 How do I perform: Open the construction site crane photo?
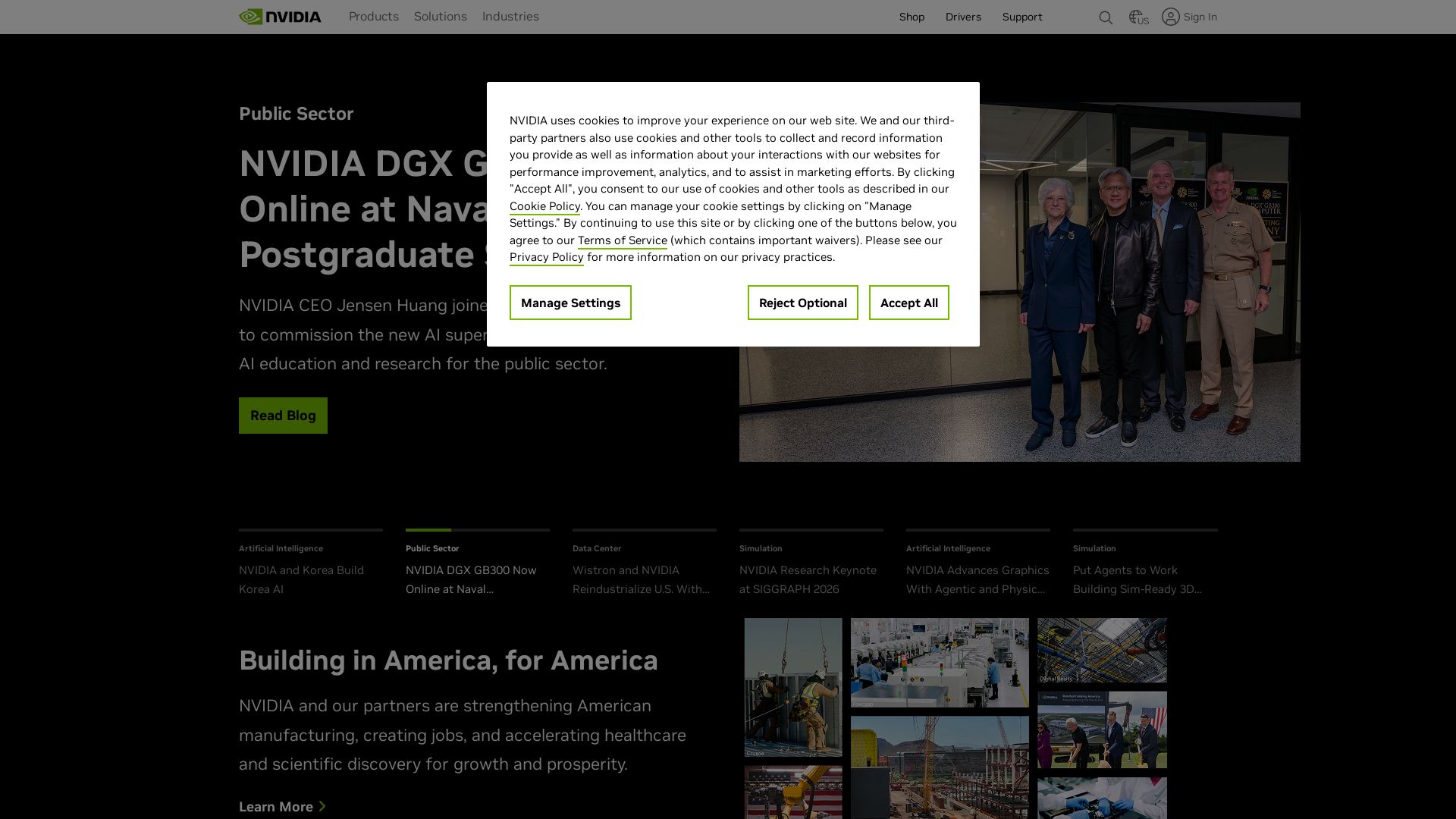tap(940, 767)
